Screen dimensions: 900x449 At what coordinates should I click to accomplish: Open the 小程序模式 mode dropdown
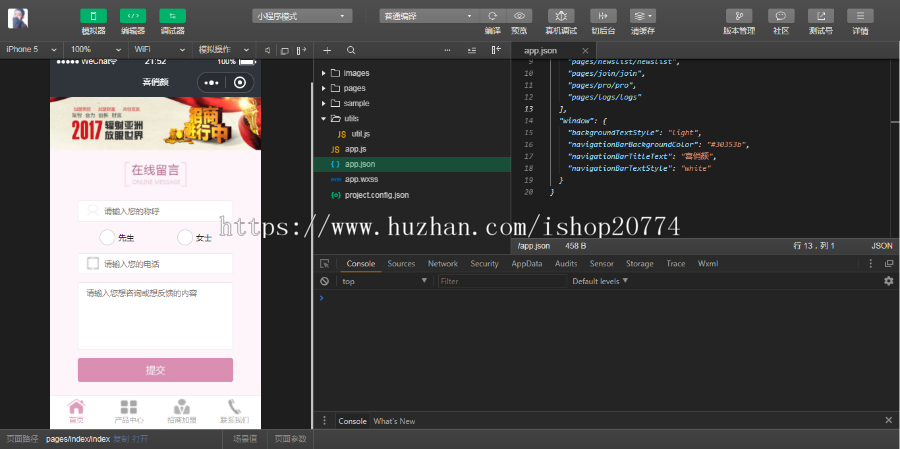click(302, 16)
